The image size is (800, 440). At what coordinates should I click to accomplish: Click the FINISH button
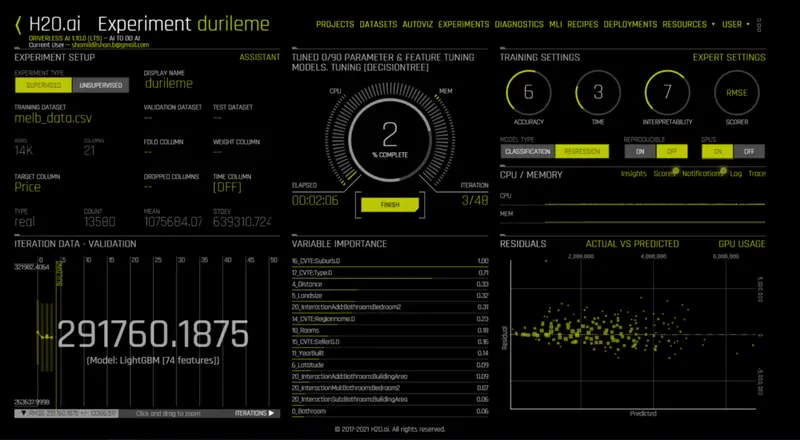(390, 205)
